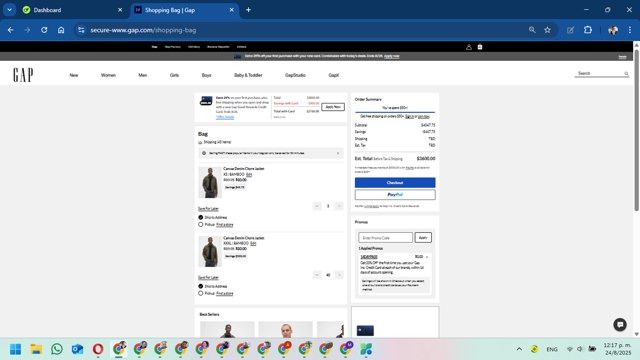Open the Chrome profile avatar

point(613,30)
